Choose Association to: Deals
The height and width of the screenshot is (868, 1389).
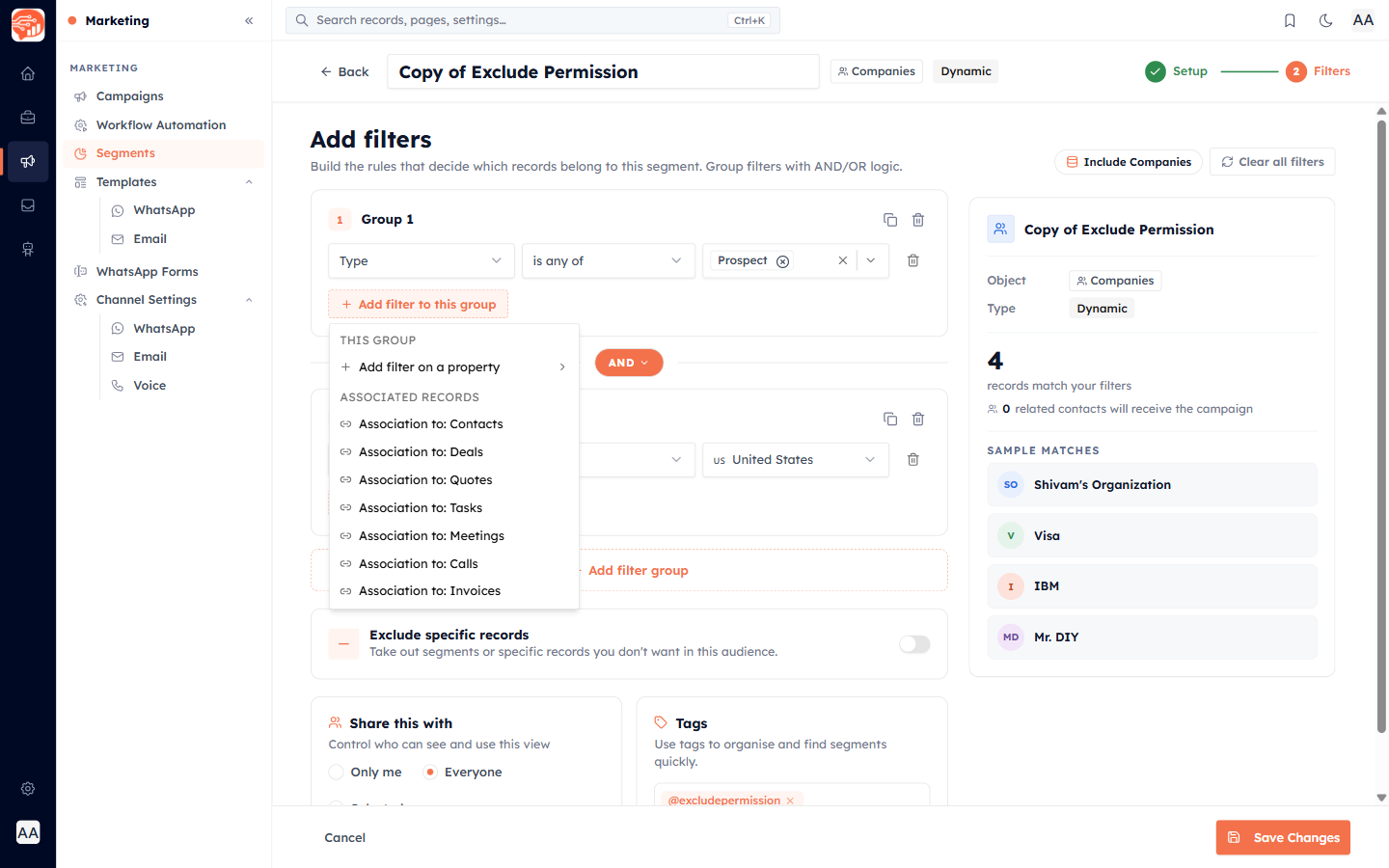(453, 452)
